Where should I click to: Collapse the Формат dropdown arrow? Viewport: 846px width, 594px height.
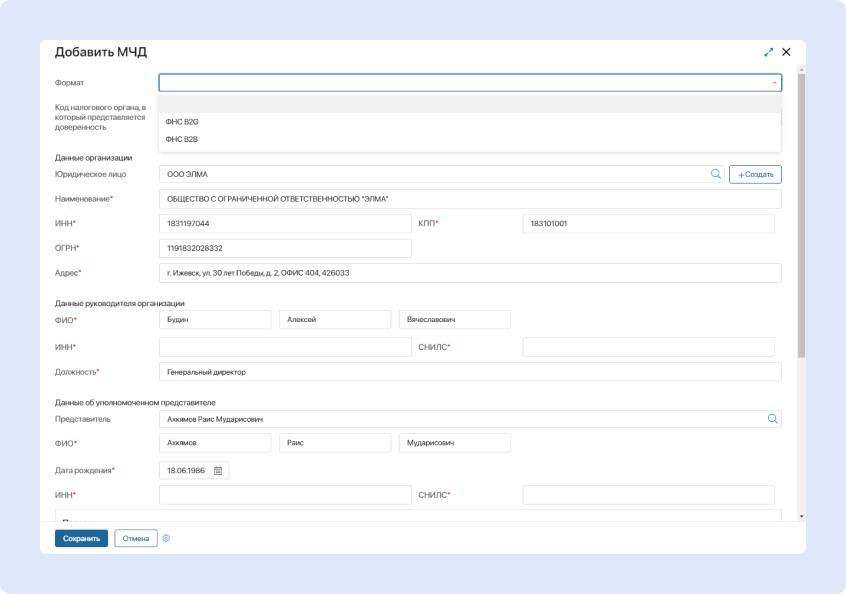pos(773,83)
